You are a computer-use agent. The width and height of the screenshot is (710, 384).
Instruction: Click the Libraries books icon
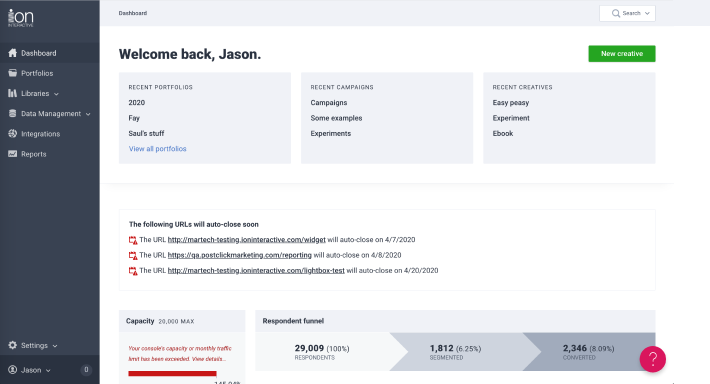(13, 93)
